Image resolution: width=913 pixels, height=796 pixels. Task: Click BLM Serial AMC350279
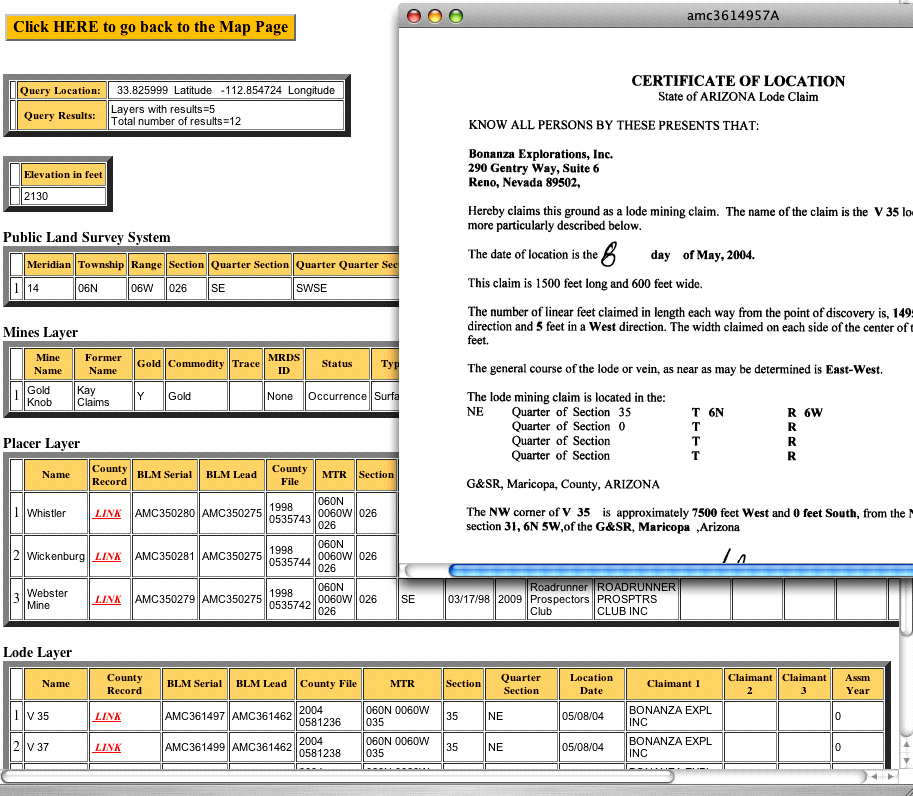tap(165, 599)
